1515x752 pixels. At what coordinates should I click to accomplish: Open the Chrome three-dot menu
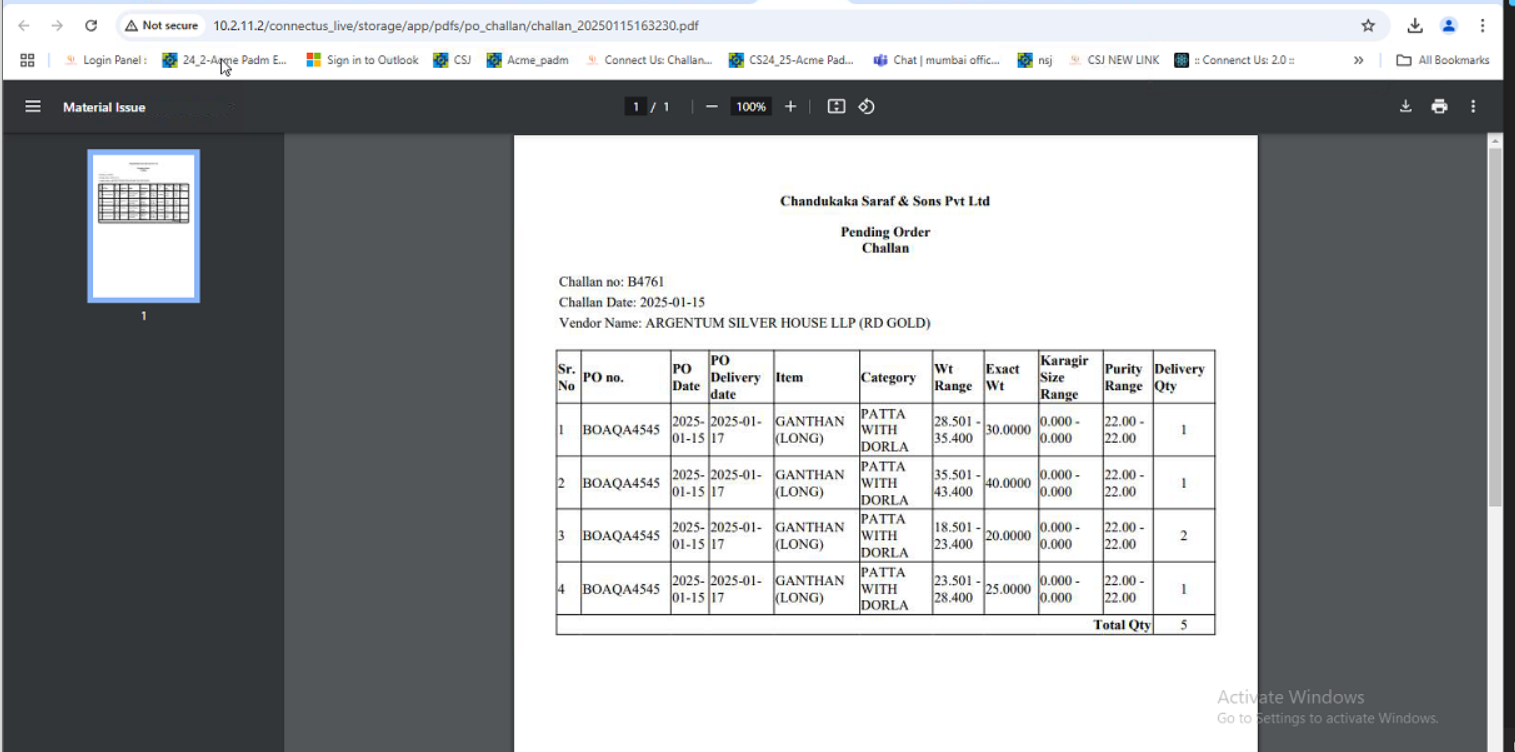coord(1482,26)
